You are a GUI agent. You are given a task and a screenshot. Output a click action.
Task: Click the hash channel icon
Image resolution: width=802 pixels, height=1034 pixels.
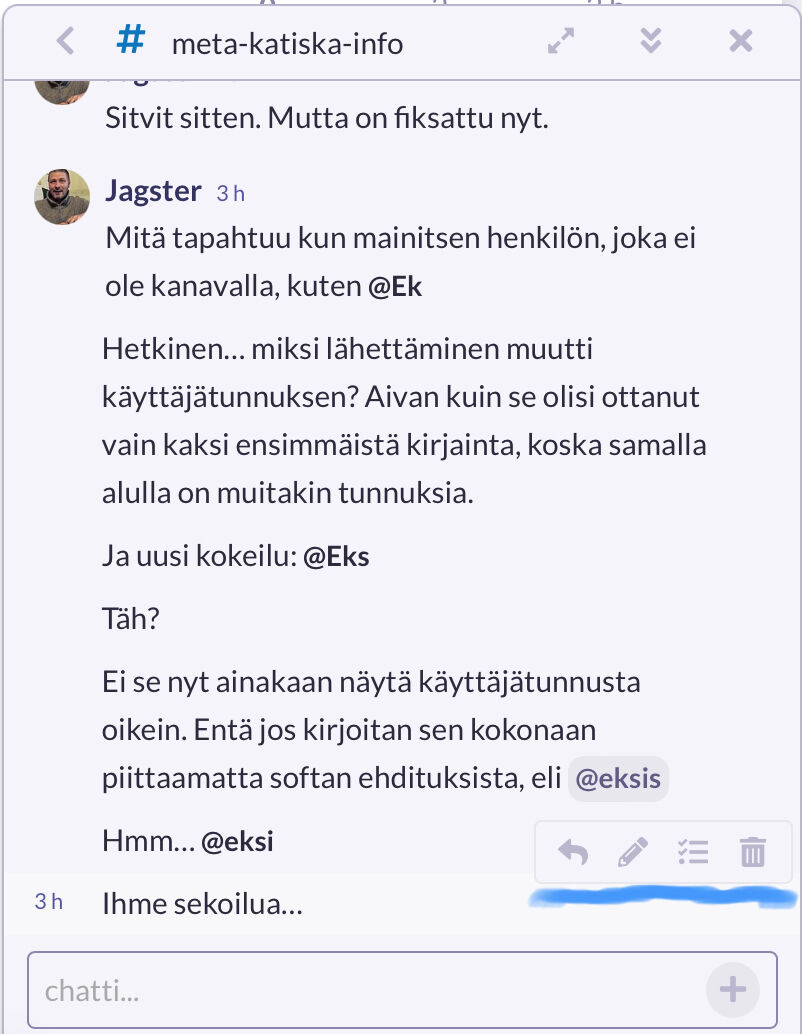(x=130, y=41)
